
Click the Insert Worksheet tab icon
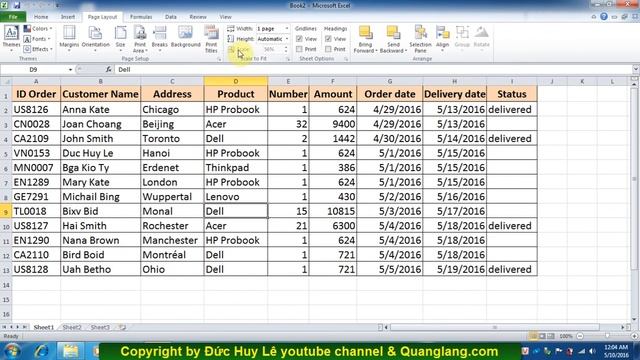122,327
